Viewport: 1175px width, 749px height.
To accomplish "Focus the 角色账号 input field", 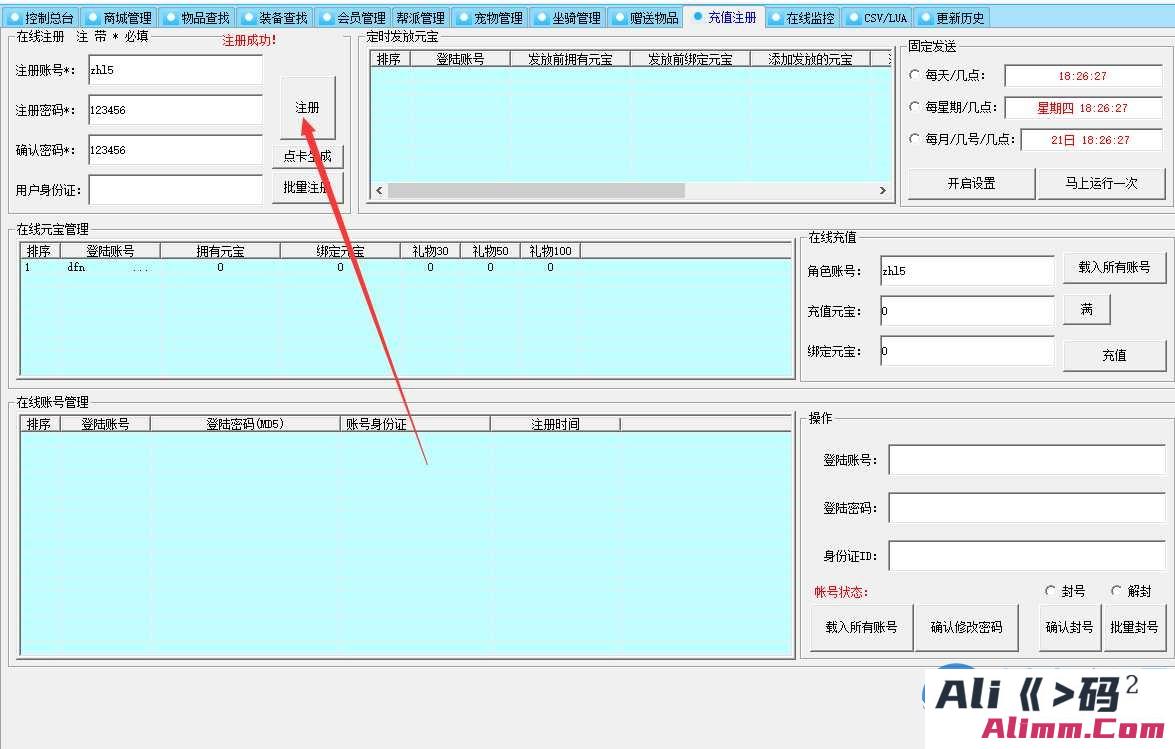I will (x=967, y=271).
